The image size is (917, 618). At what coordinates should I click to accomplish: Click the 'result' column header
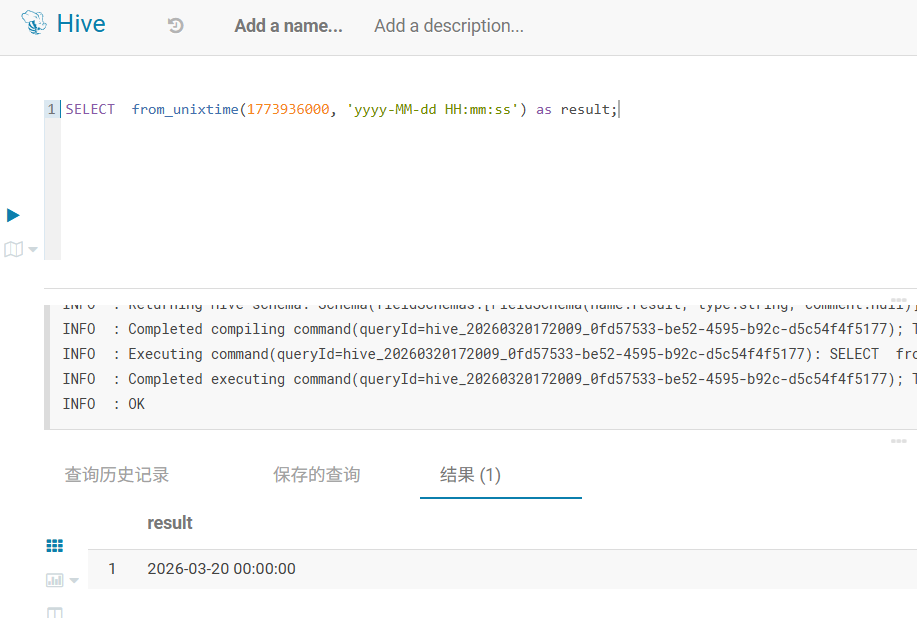[170, 523]
